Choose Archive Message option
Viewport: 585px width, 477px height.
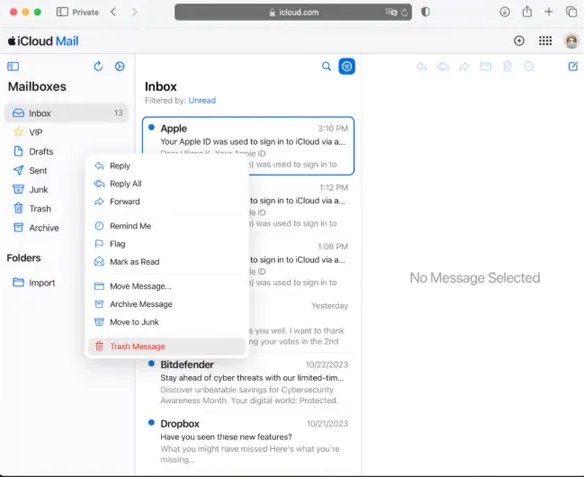tap(167, 304)
